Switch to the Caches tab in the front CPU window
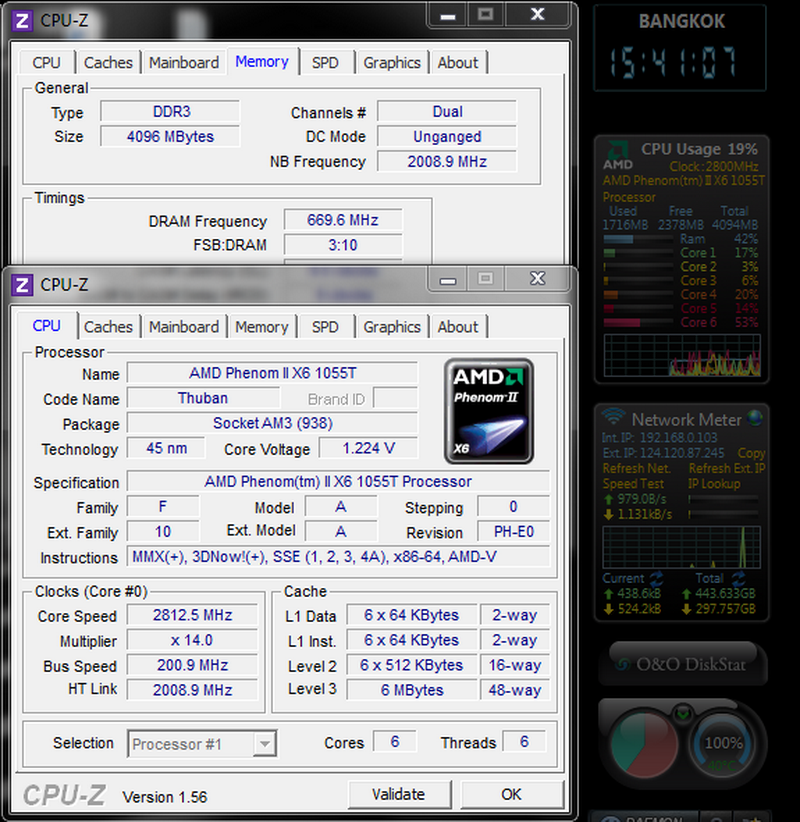800x822 pixels. [x=109, y=327]
